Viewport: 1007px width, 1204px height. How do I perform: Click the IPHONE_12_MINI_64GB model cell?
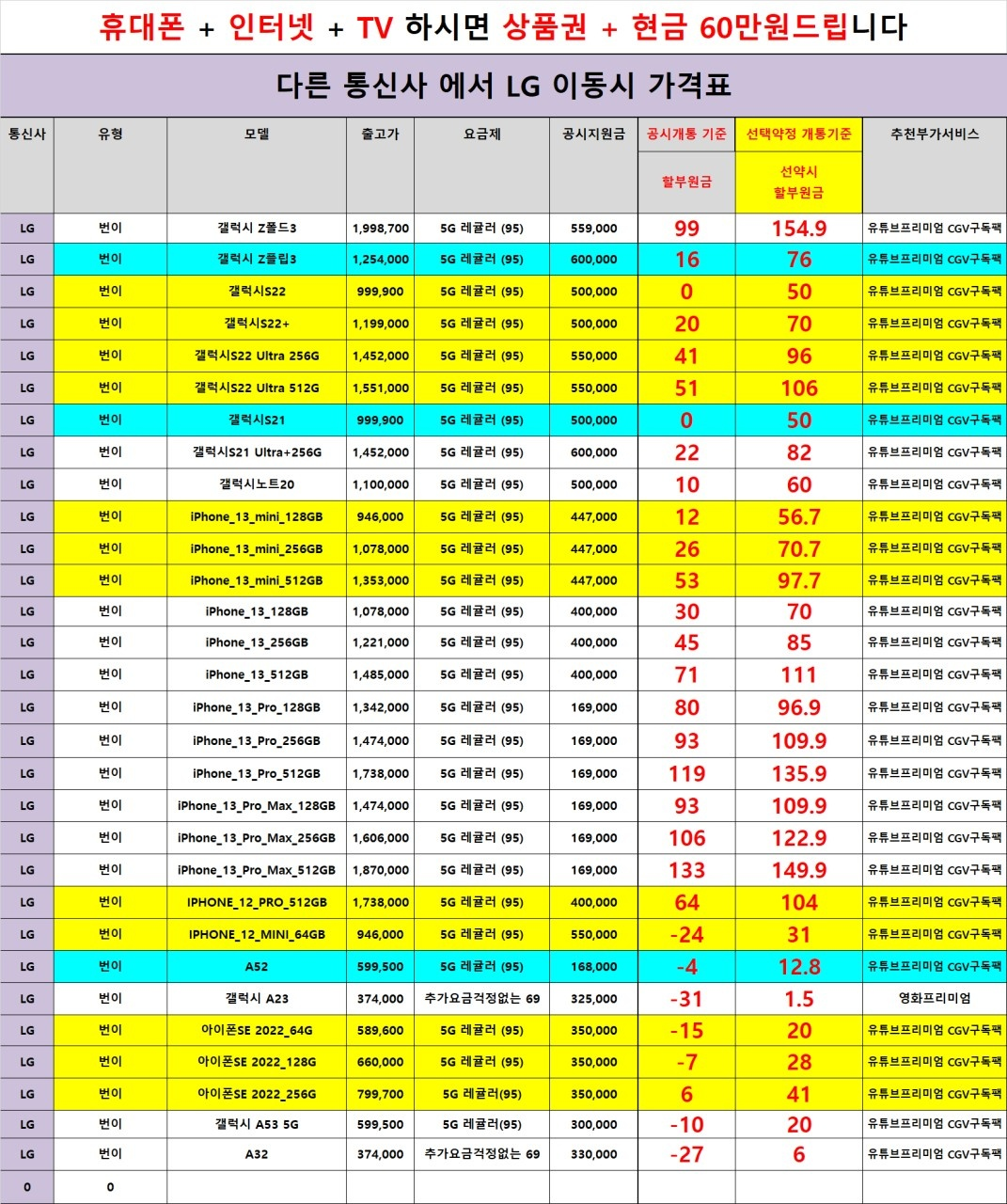(257, 934)
